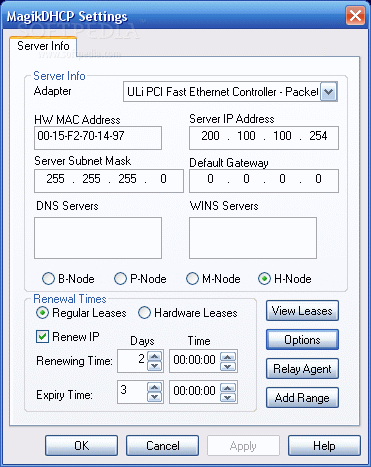Image resolution: width=371 pixels, height=467 pixels.
Task: Decrease Renewing Time clock with down arrow
Action: pyautogui.click(x=228, y=366)
